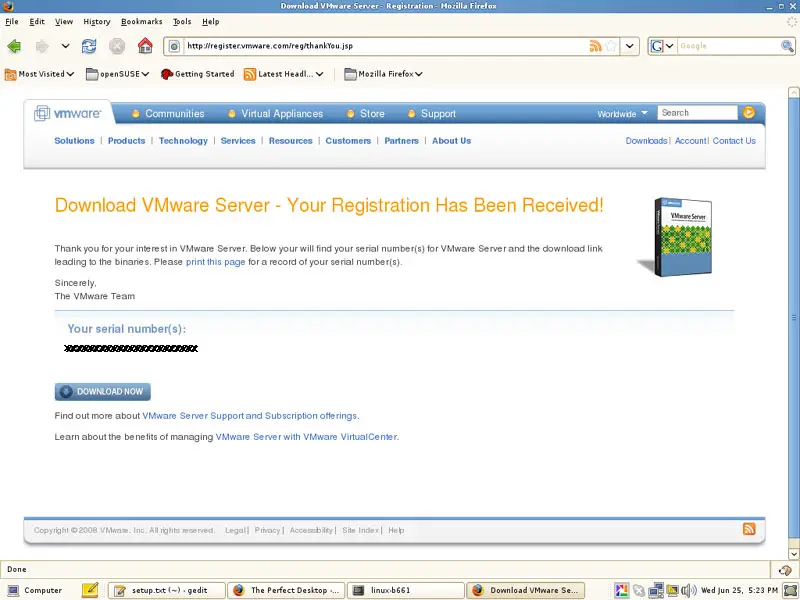Click the orange RSS icon in page footer

tap(749, 529)
